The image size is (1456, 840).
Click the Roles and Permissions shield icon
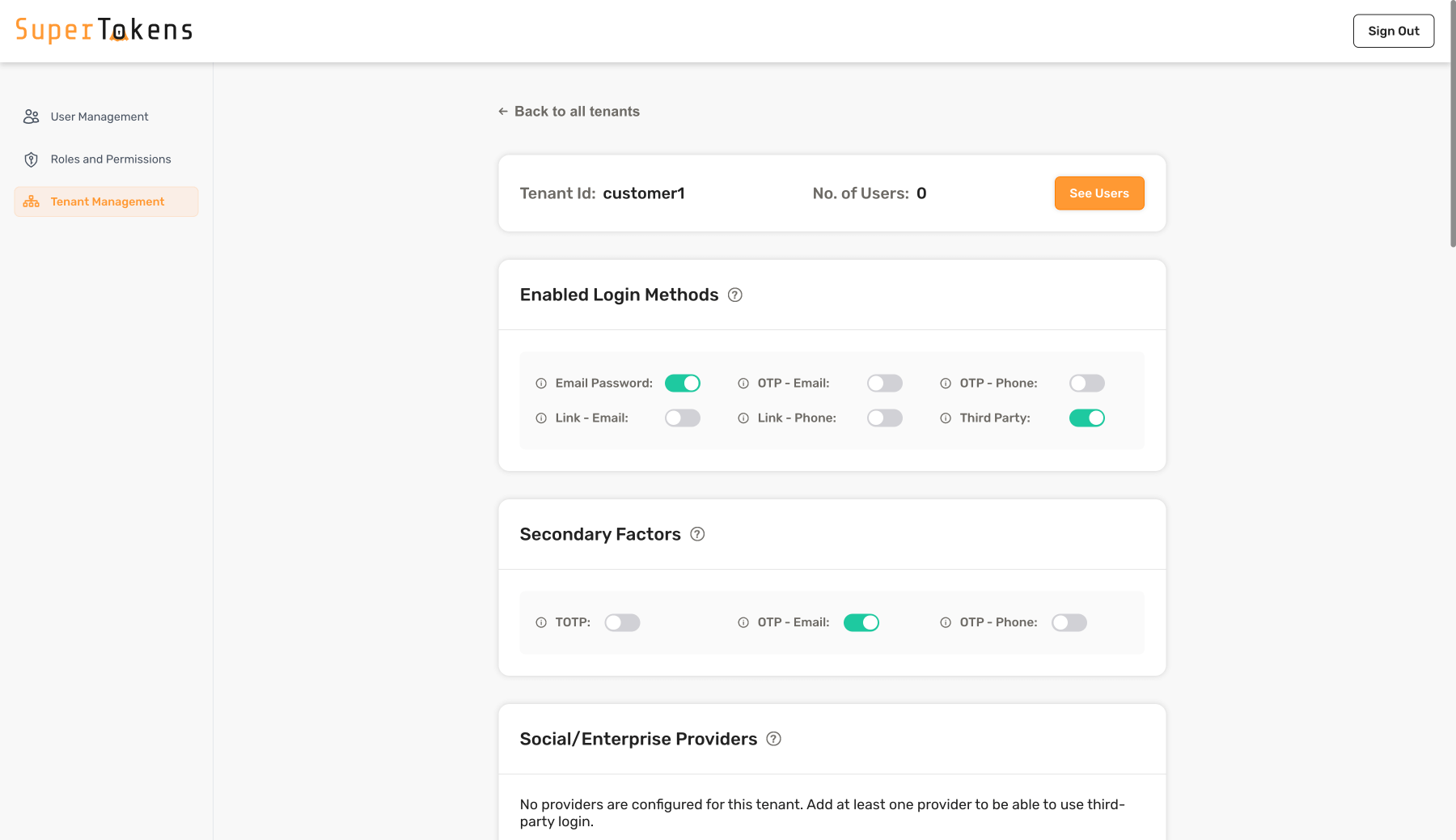31,159
